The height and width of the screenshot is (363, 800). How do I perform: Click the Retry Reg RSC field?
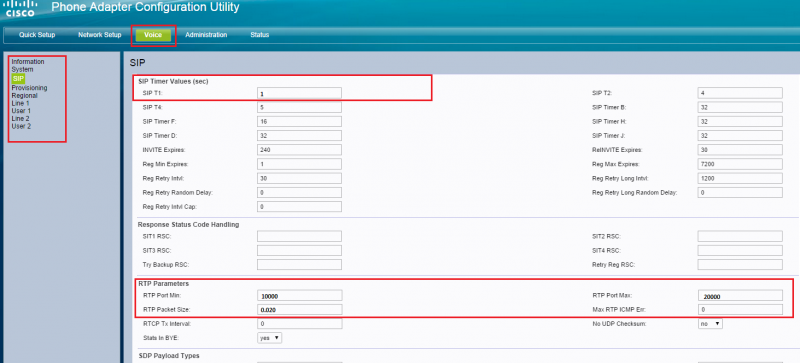[x=740, y=264]
